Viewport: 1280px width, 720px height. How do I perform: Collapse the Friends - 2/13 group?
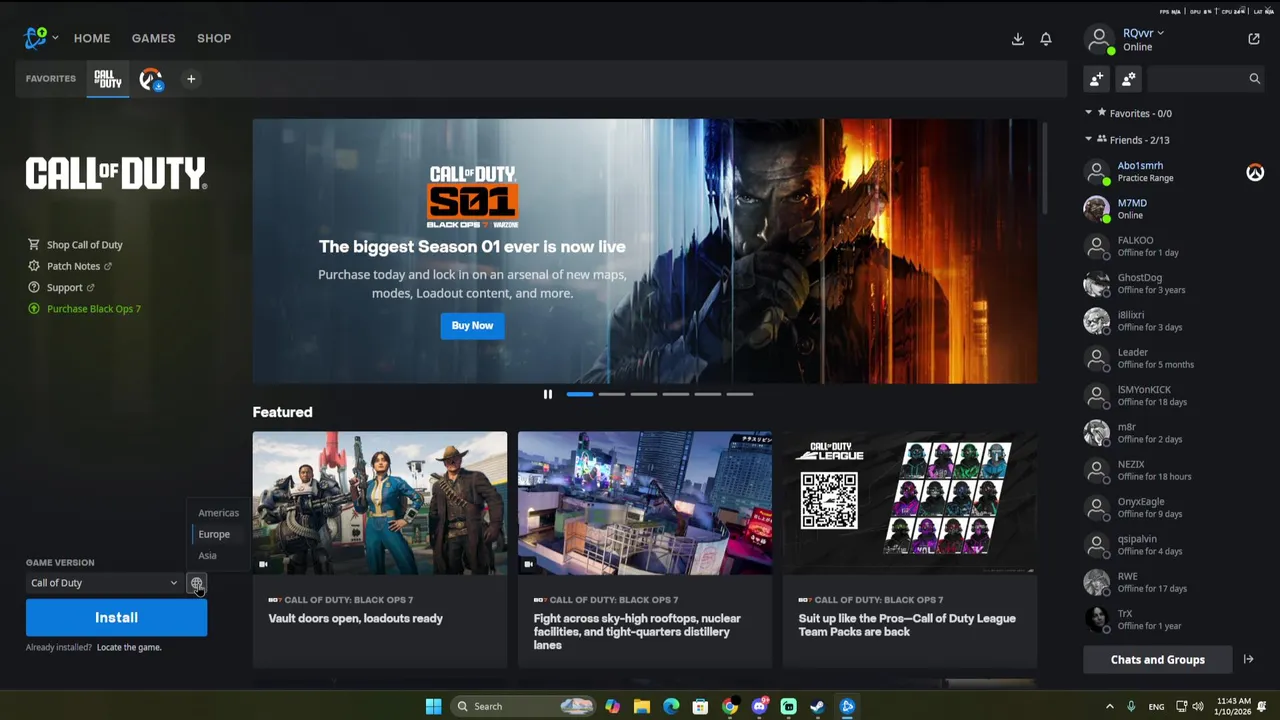tap(1089, 140)
